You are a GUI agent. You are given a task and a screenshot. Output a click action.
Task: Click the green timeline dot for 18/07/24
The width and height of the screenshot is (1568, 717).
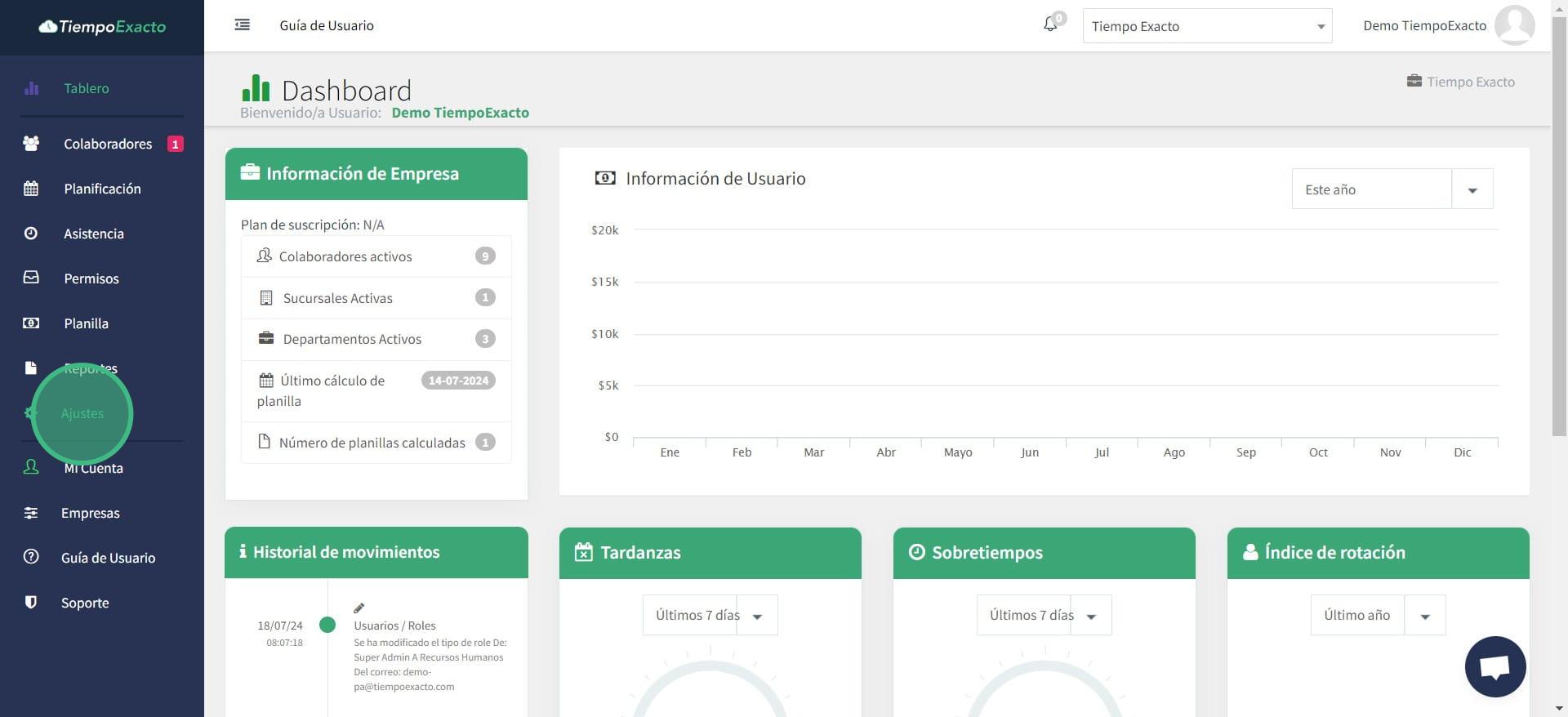(327, 625)
